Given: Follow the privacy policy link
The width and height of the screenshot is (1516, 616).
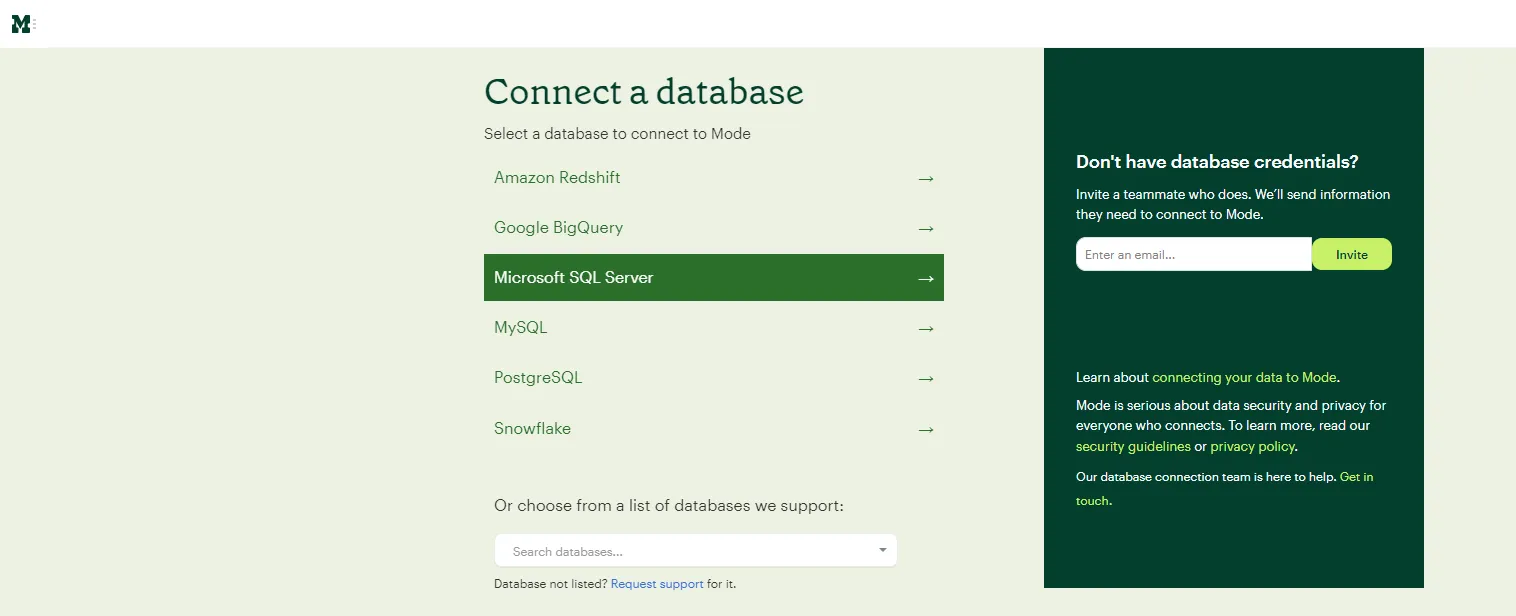Looking at the screenshot, I should click(x=1252, y=447).
